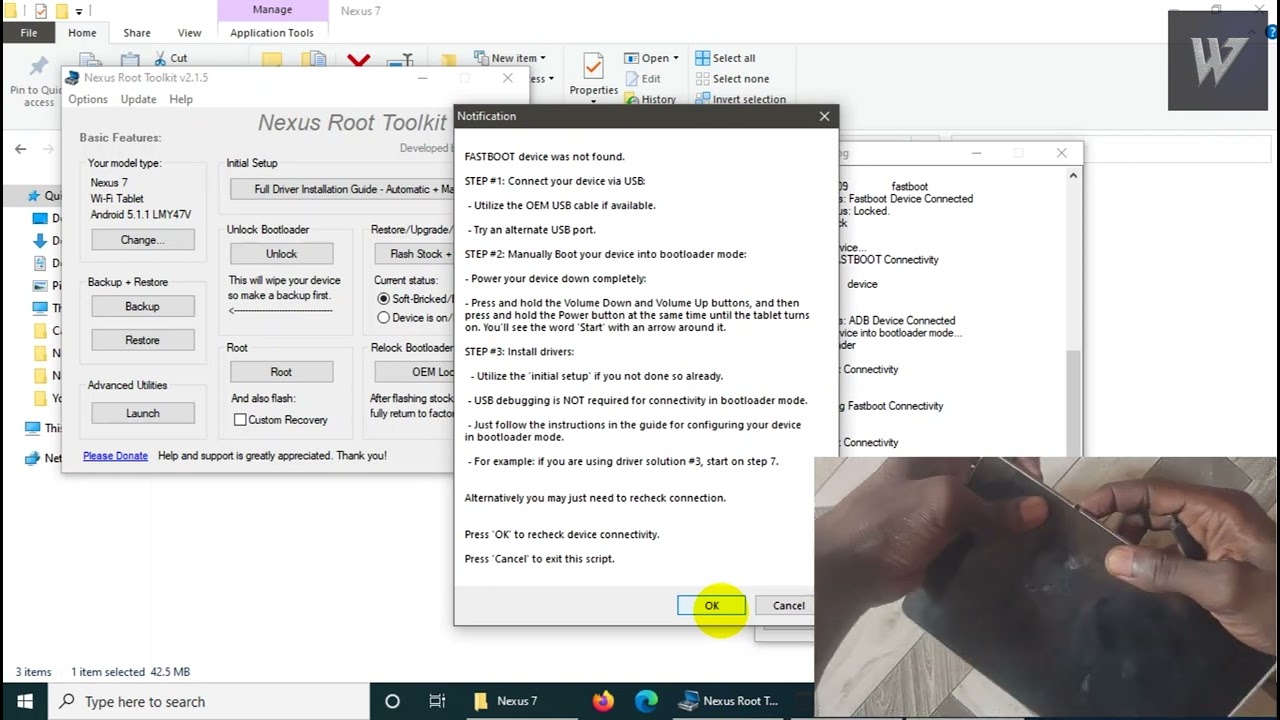
Task: Click the '3 items' status bar text
Action: click(33, 672)
